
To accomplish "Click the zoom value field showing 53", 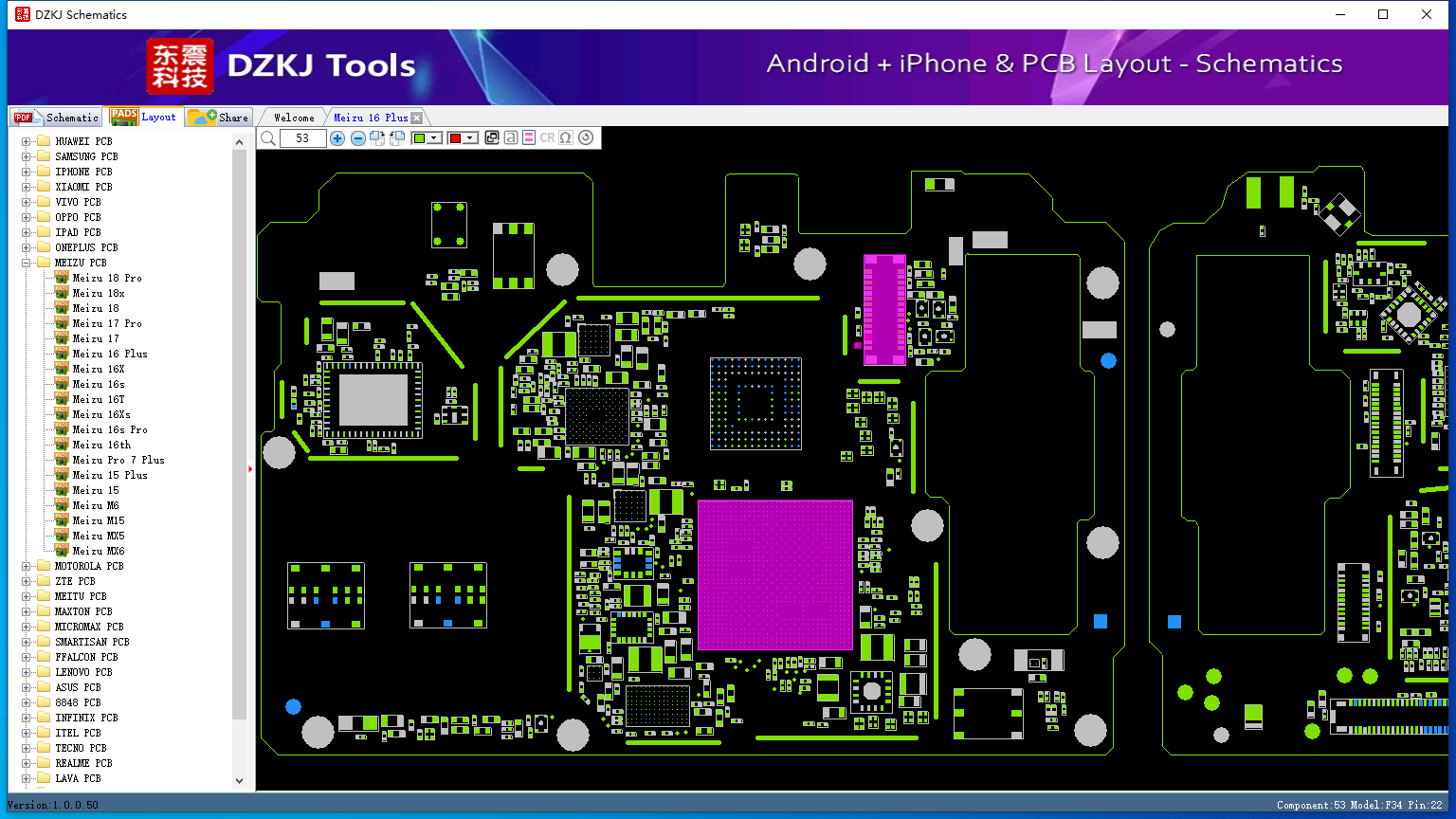I will pos(302,138).
